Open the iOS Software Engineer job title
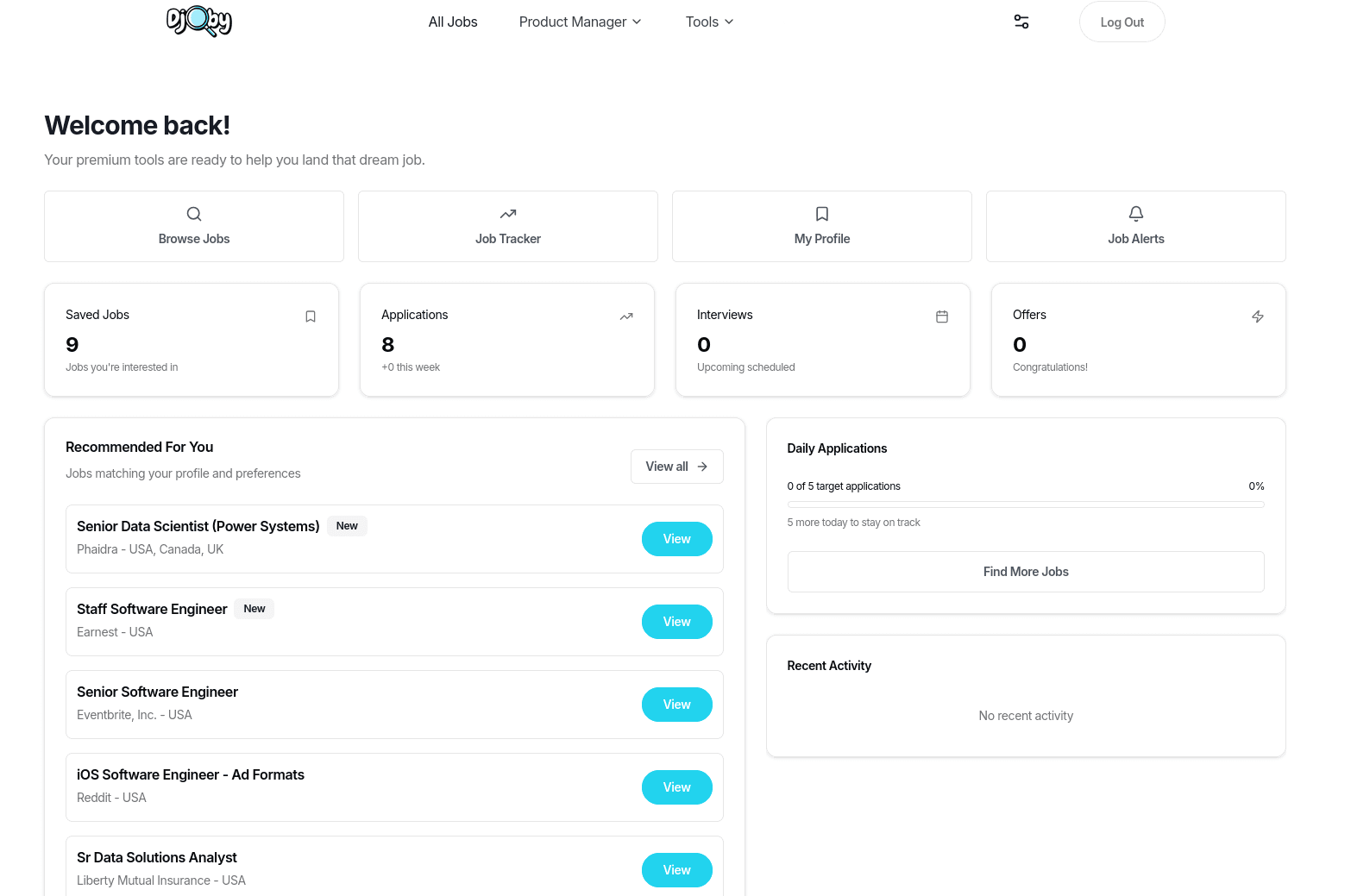The width and height of the screenshot is (1351, 896). (x=191, y=774)
